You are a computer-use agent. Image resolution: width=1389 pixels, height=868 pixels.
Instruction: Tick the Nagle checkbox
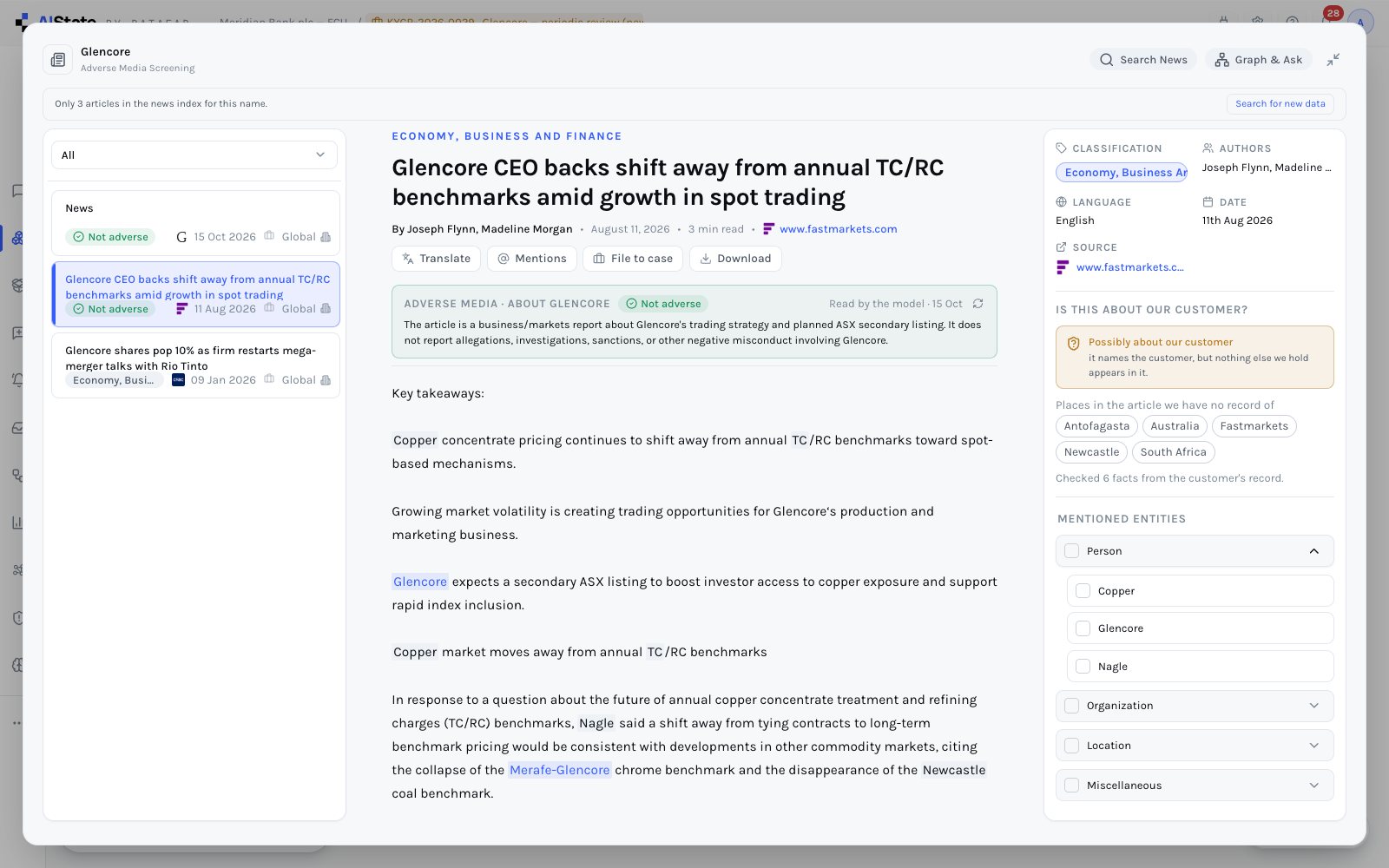(1083, 667)
